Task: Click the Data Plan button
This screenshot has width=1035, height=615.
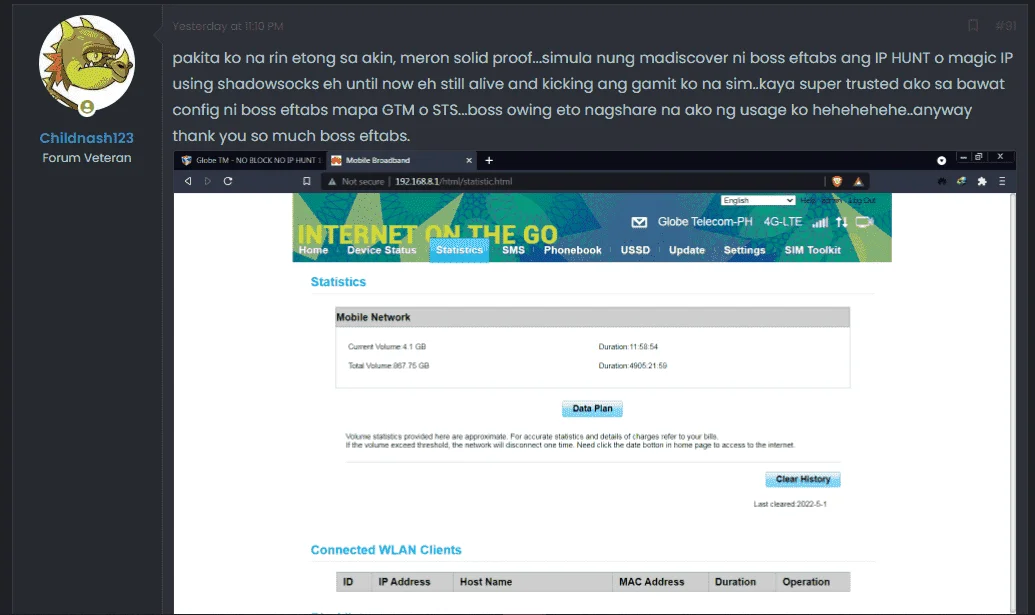Action: [x=592, y=408]
